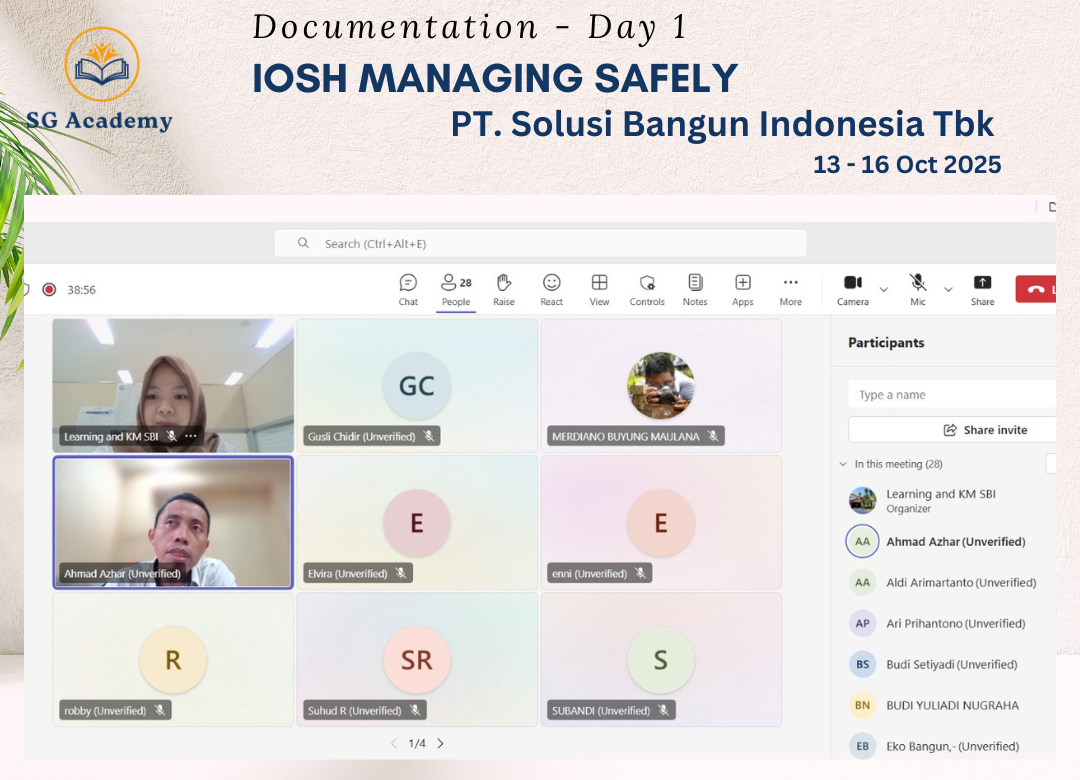
Task: Collapse the In this meeting list
Action: (x=843, y=464)
